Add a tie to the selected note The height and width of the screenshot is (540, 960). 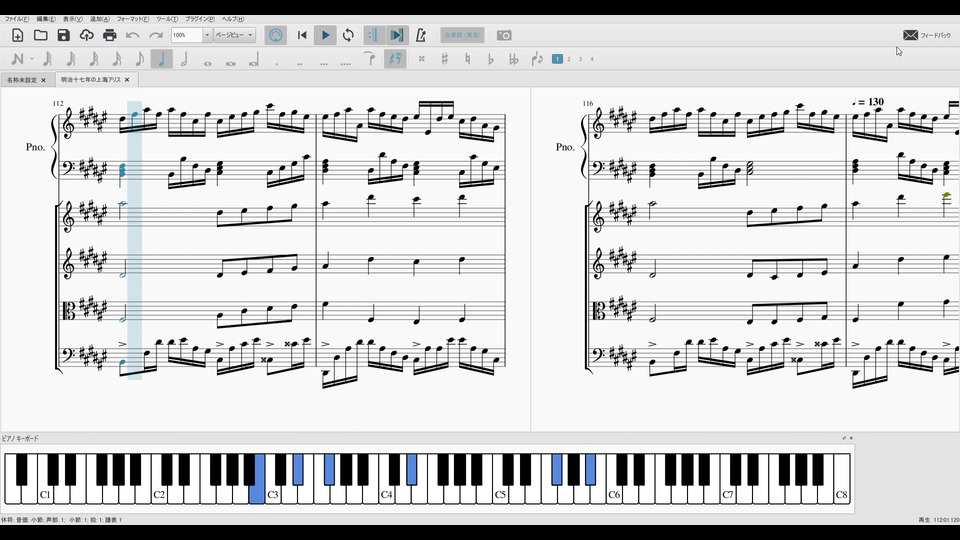click(369, 59)
